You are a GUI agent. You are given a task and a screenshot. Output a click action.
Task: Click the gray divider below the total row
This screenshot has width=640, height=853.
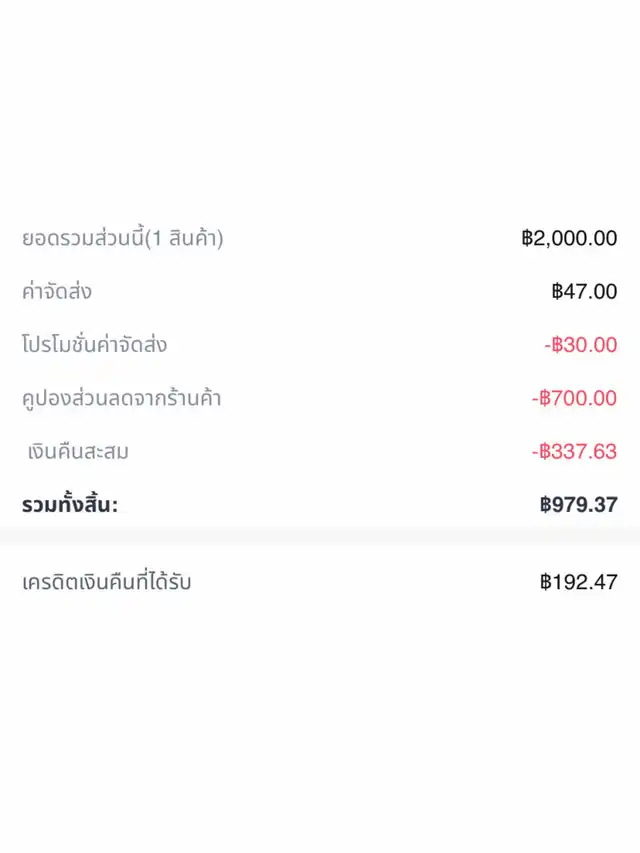coord(320,536)
